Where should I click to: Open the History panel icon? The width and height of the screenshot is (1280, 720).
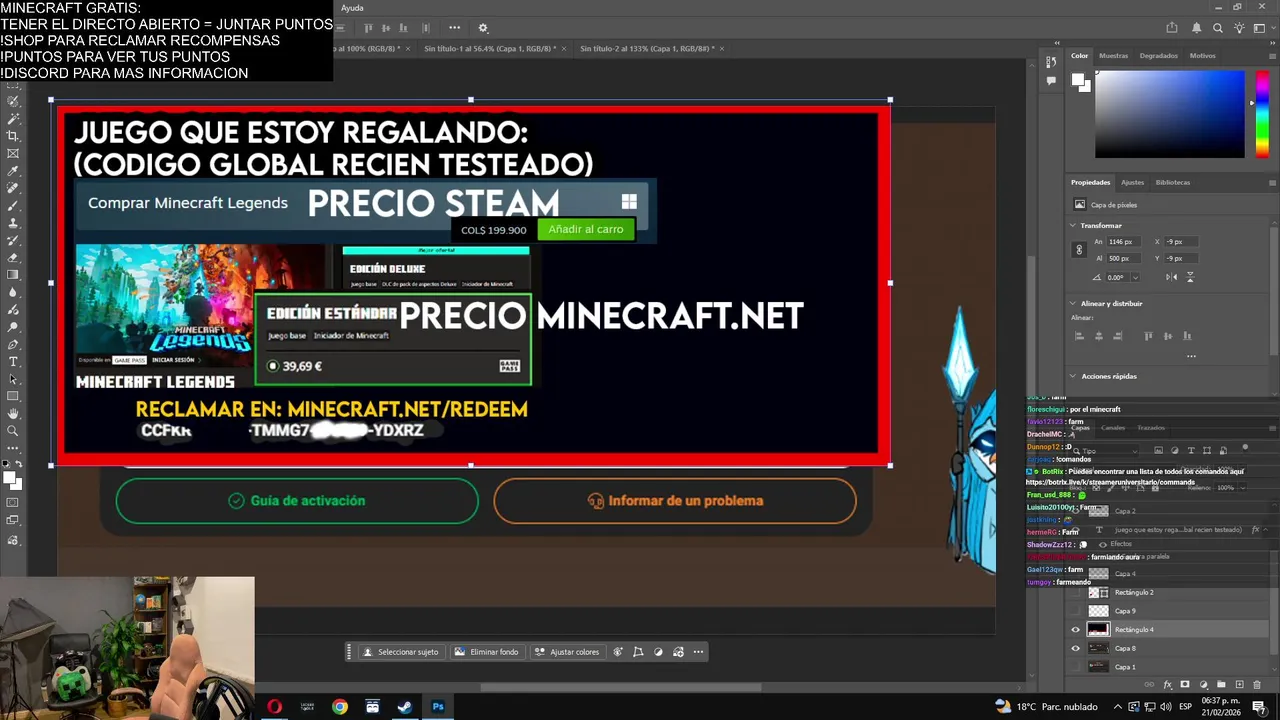(1051, 62)
